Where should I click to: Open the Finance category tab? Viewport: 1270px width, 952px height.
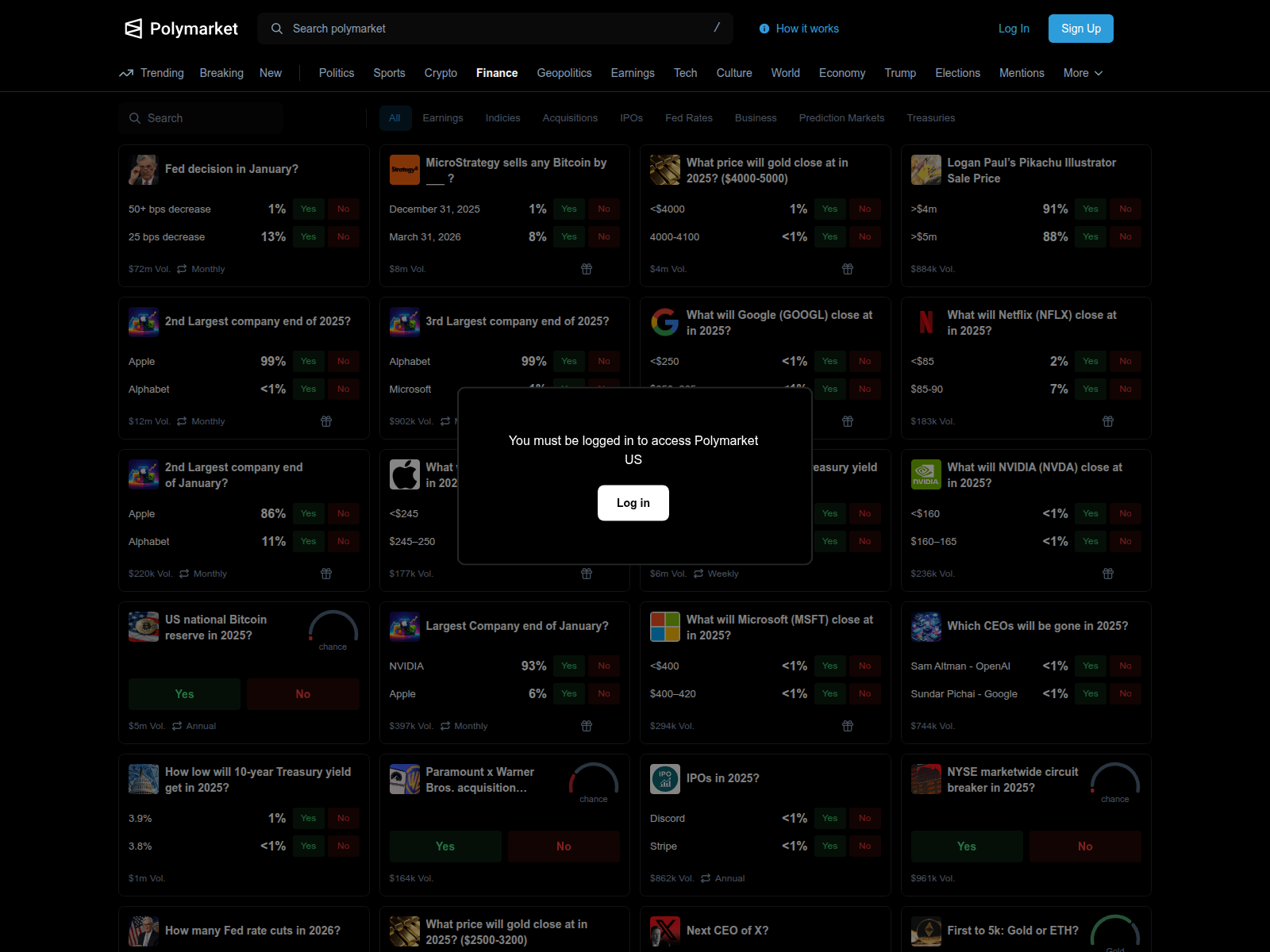pos(497,73)
